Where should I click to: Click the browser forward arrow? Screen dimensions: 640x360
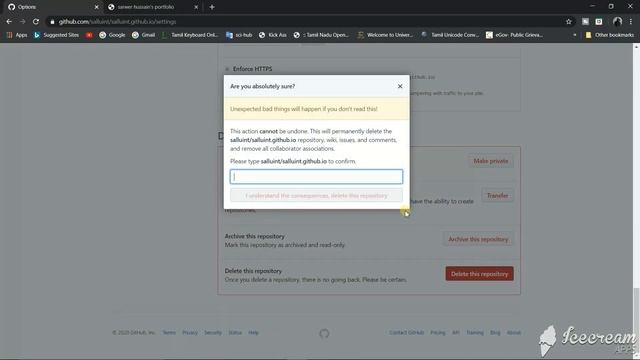pos(22,21)
